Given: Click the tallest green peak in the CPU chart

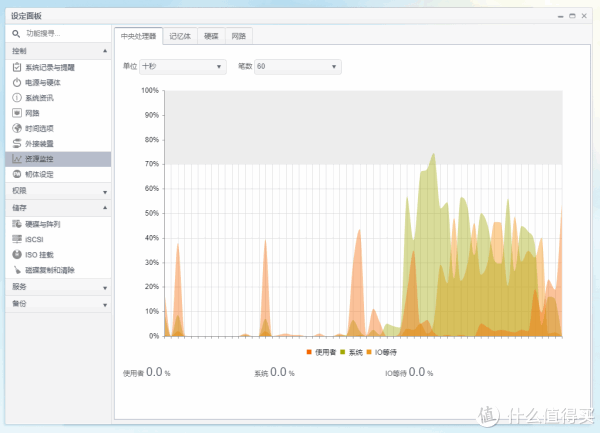Looking at the screenshot, I should tap(434, 156).
